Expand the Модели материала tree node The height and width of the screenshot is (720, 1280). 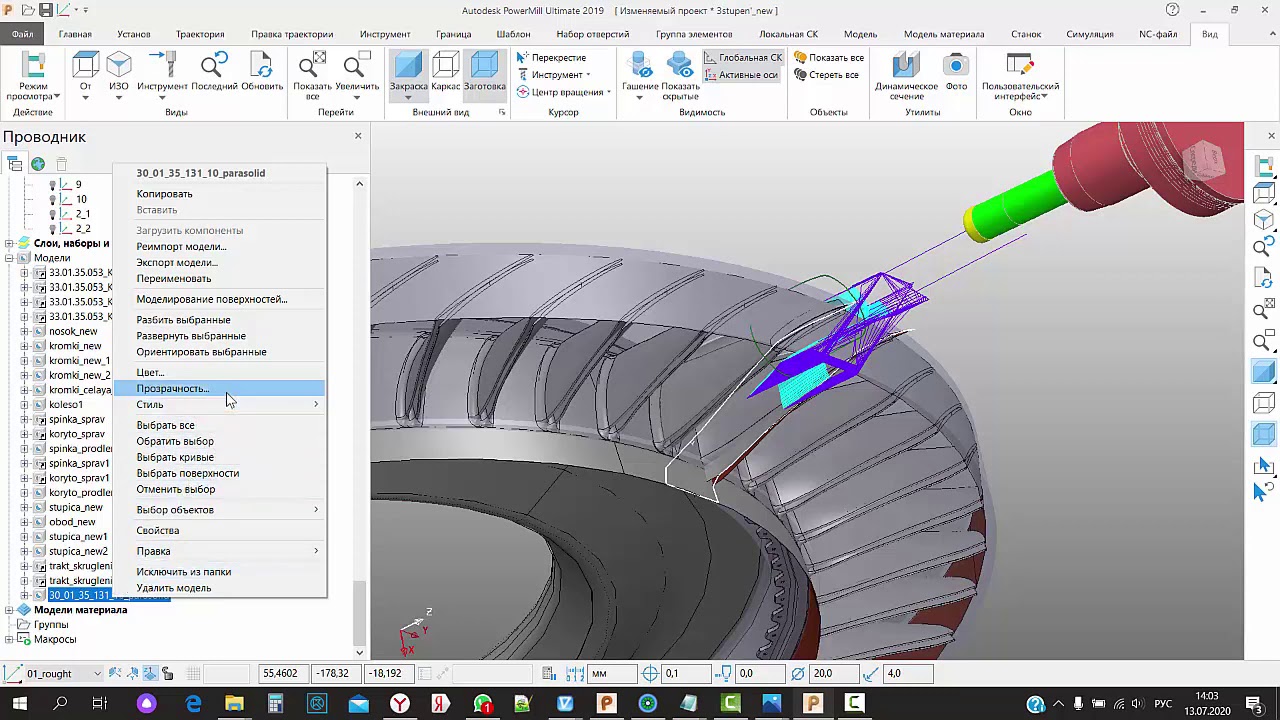(9, 610)
